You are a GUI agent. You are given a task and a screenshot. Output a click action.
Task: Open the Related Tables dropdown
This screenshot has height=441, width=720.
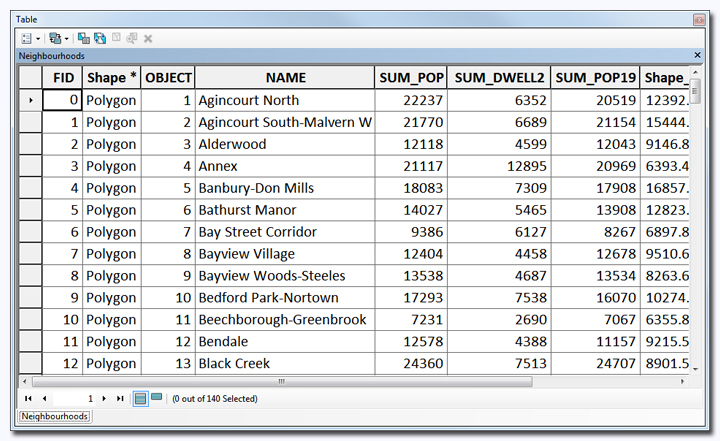point(57,38)
